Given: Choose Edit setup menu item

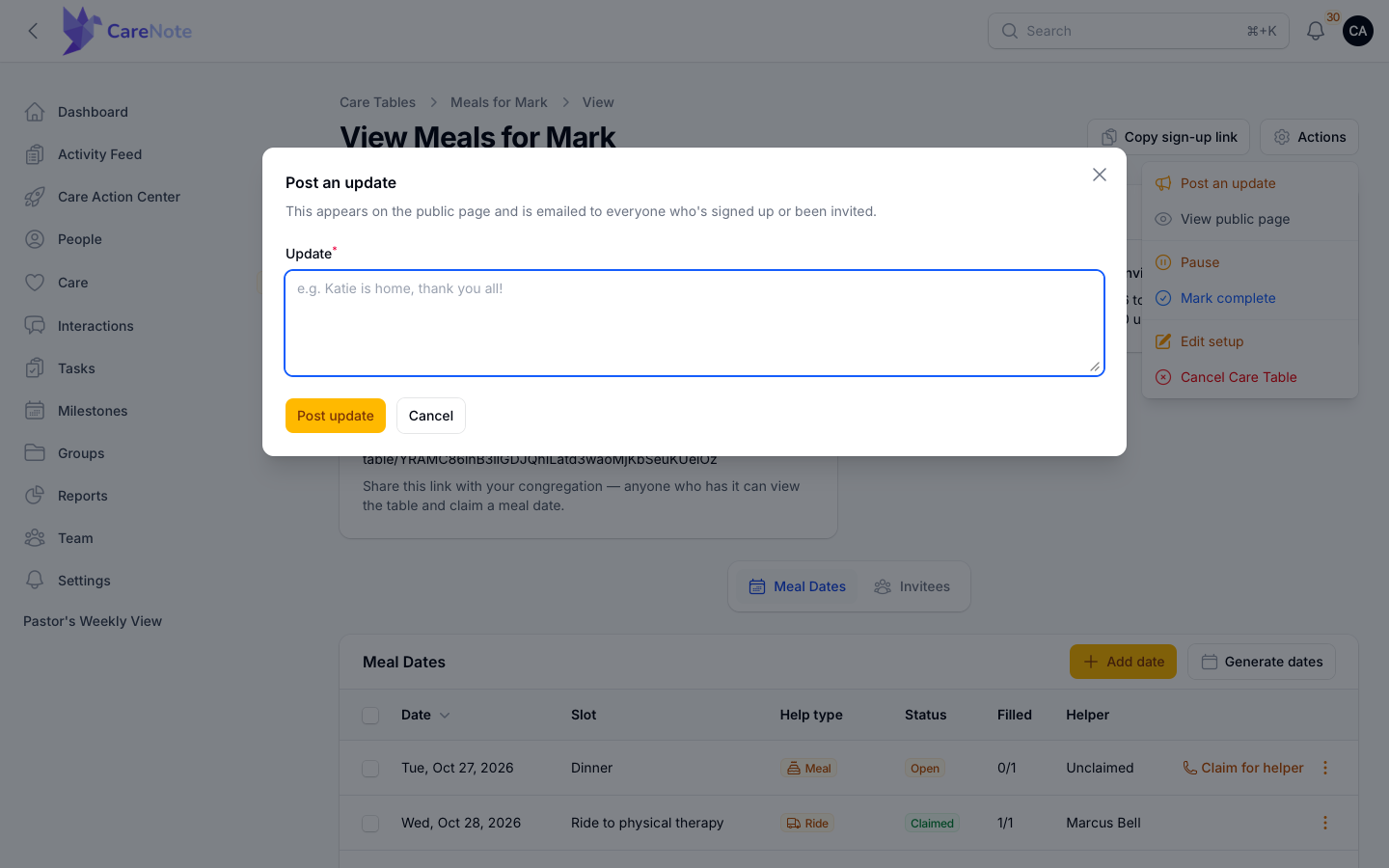Looking at the screenshot, I should pyautogui.click(x=1250, y=341).
